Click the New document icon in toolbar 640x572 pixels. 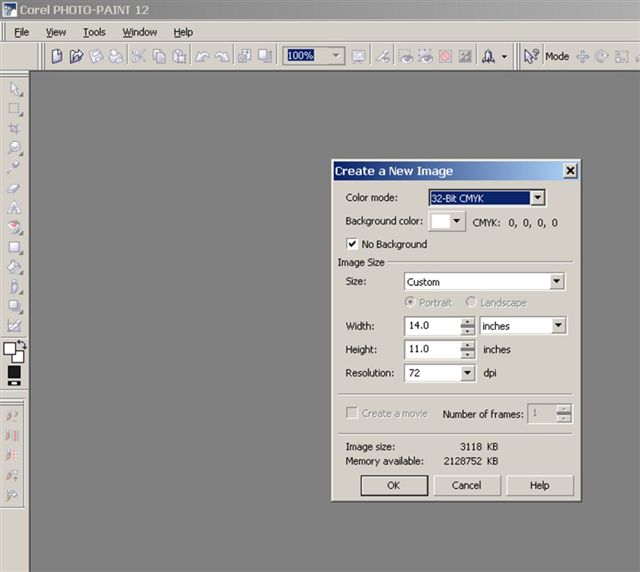57,57
